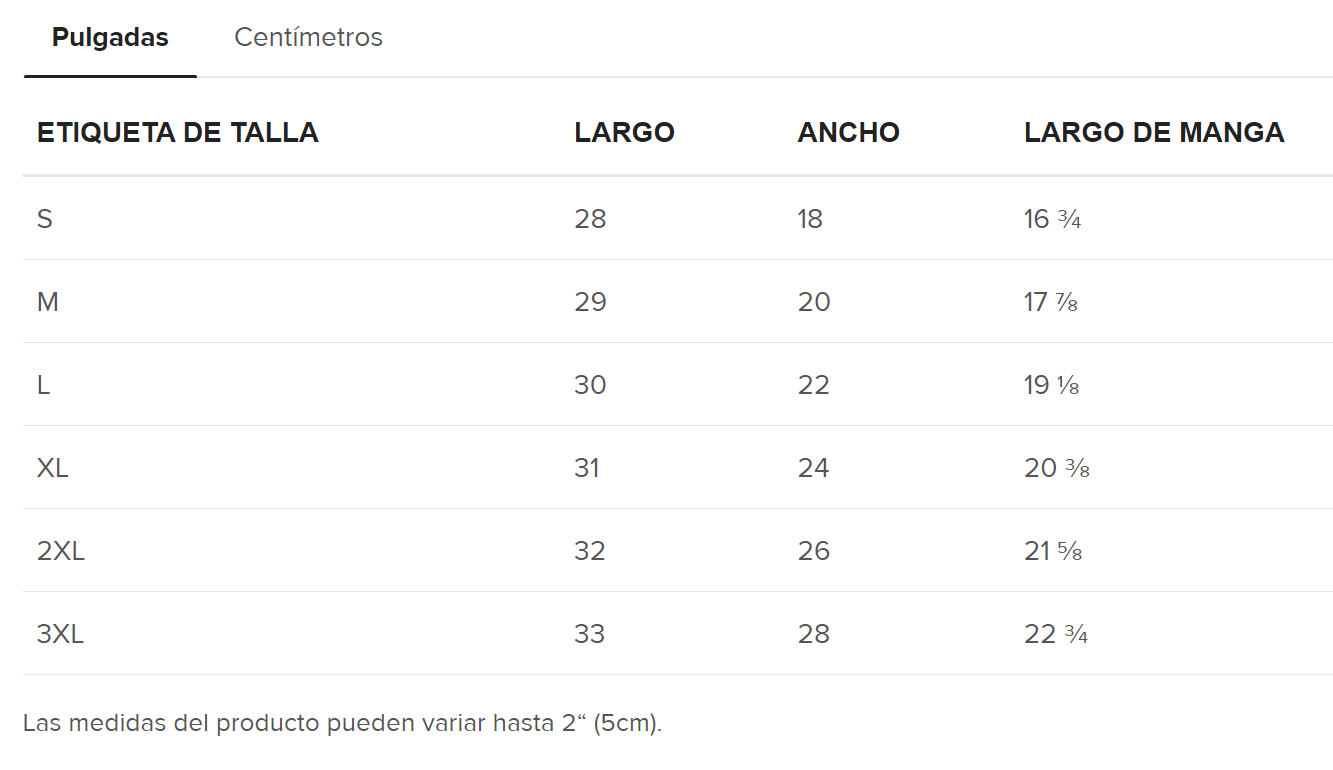Select the M size row label
Screen dimensions: 1333x770
pyautogui.click(x=48, y=302)
